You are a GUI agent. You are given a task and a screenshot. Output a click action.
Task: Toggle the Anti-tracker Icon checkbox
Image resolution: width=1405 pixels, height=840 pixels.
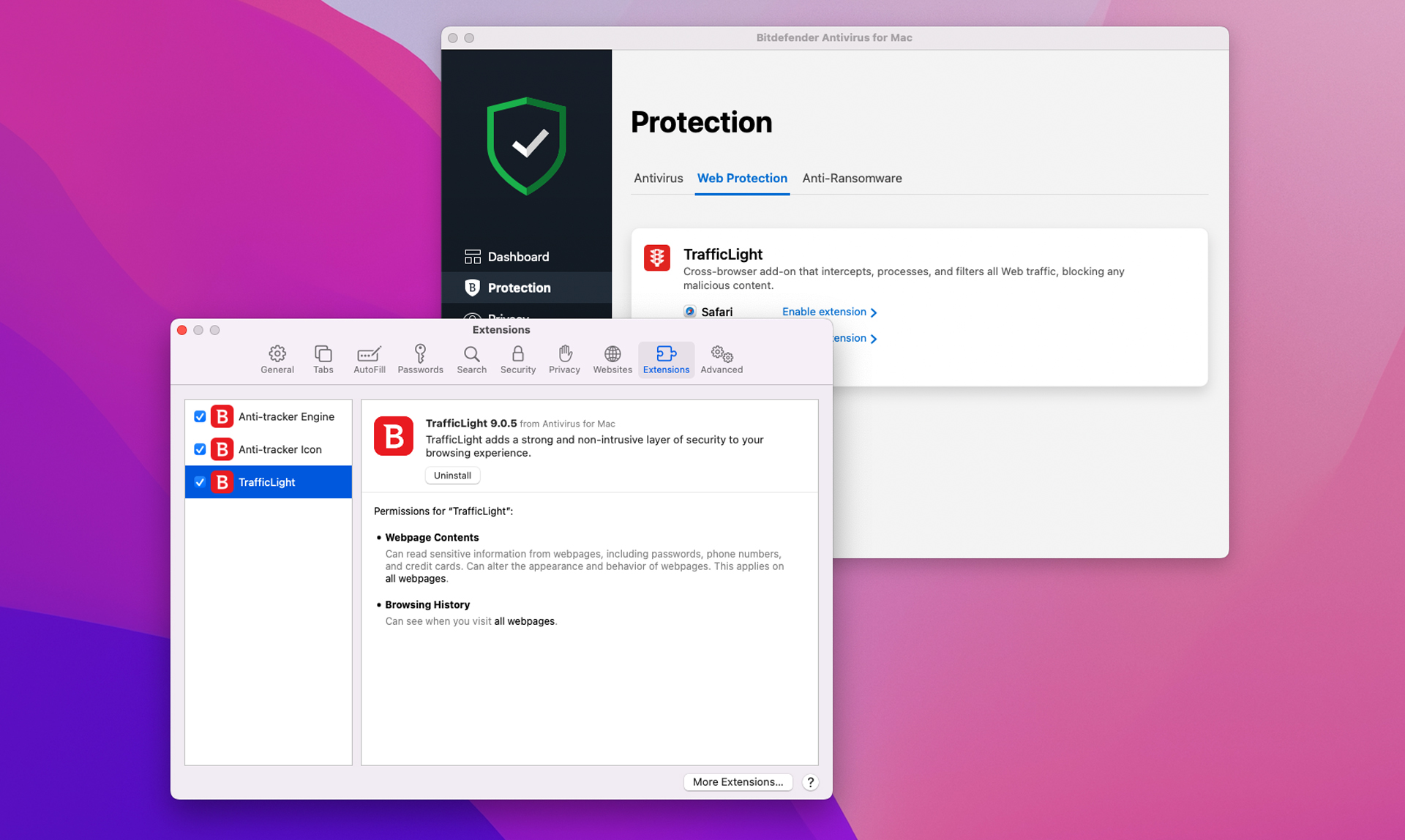pos(200,449)
